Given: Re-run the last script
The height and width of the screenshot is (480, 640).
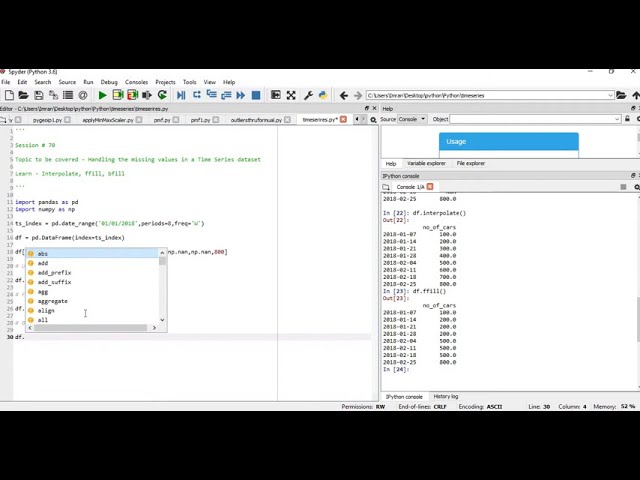Looking at the screenshot, I should 162,95.
